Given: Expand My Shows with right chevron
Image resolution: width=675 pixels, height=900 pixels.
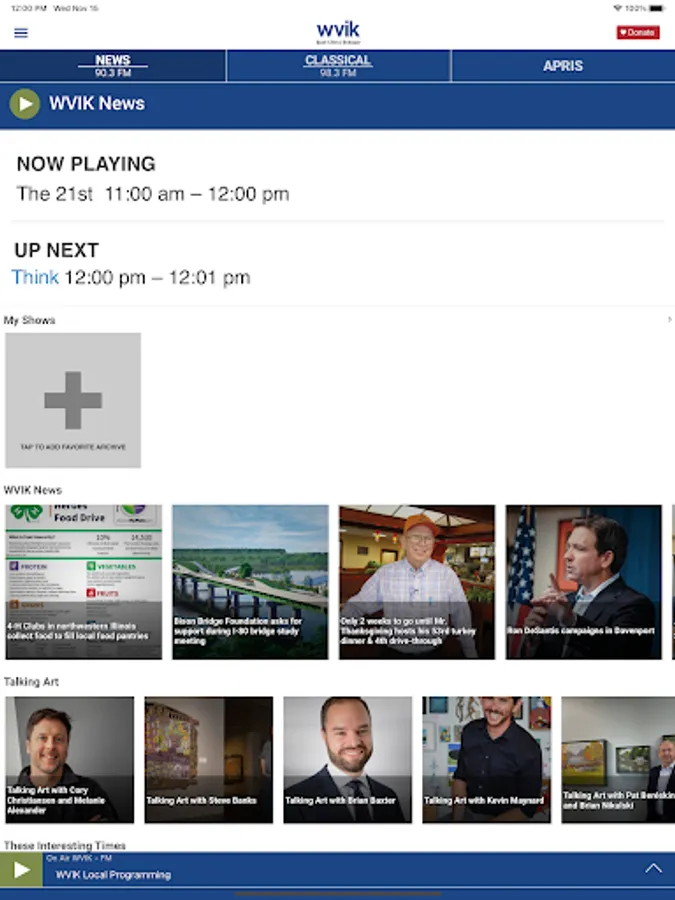Looking at the screenshot, I should pos(669,319).
